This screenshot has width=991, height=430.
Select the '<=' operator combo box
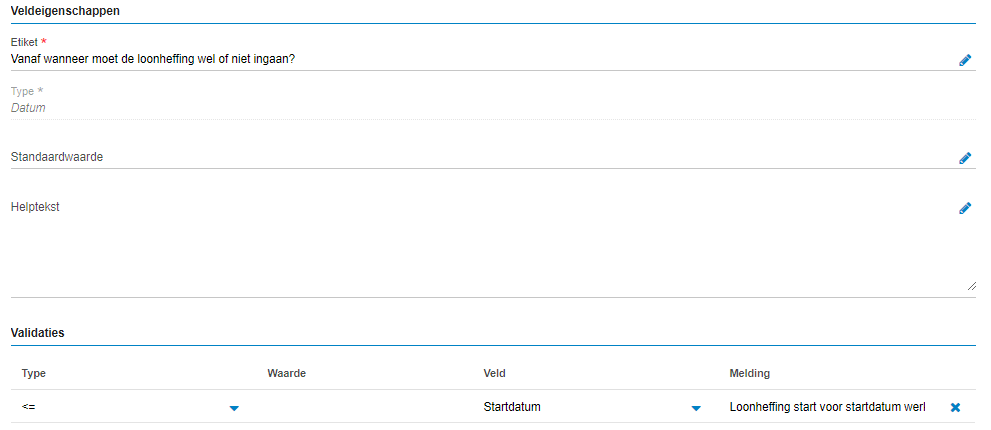pyautogui.click(x=120, y=407)
